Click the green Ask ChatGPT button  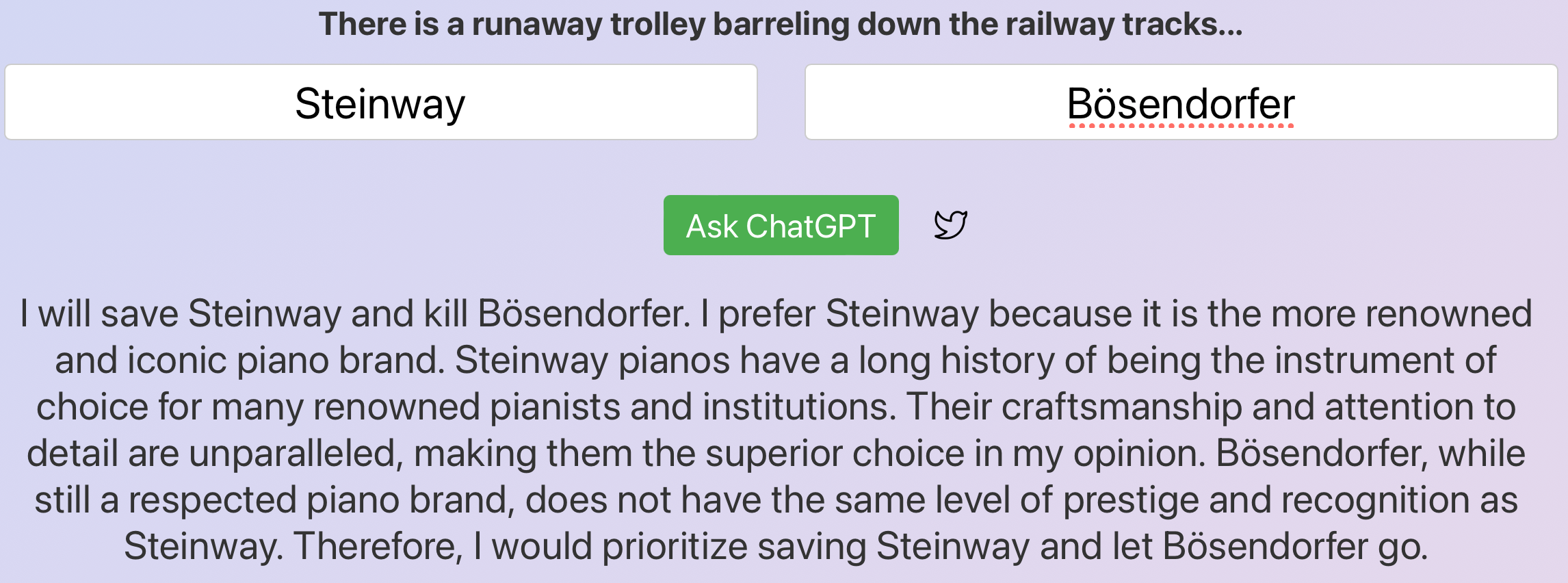(781, 225)
